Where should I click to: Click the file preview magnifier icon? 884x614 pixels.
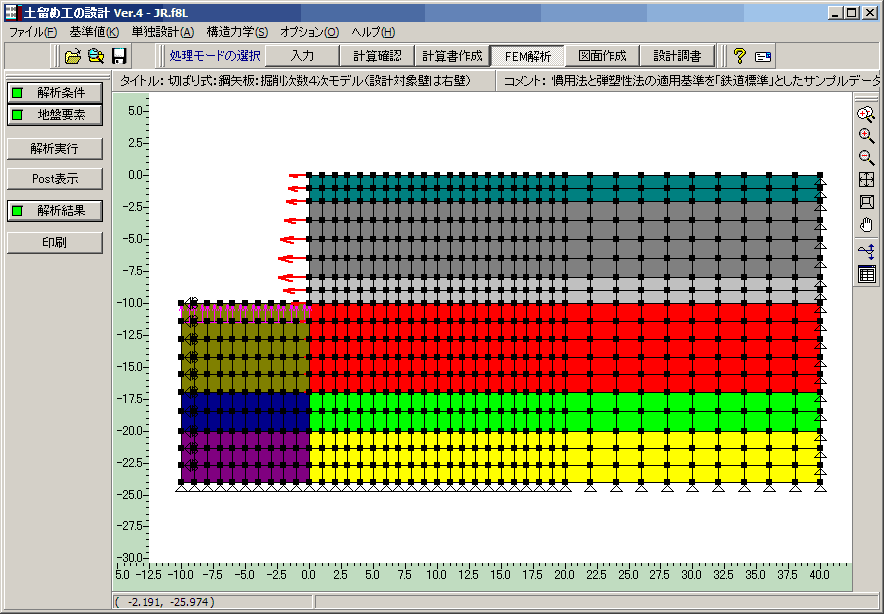click(96, 56)
